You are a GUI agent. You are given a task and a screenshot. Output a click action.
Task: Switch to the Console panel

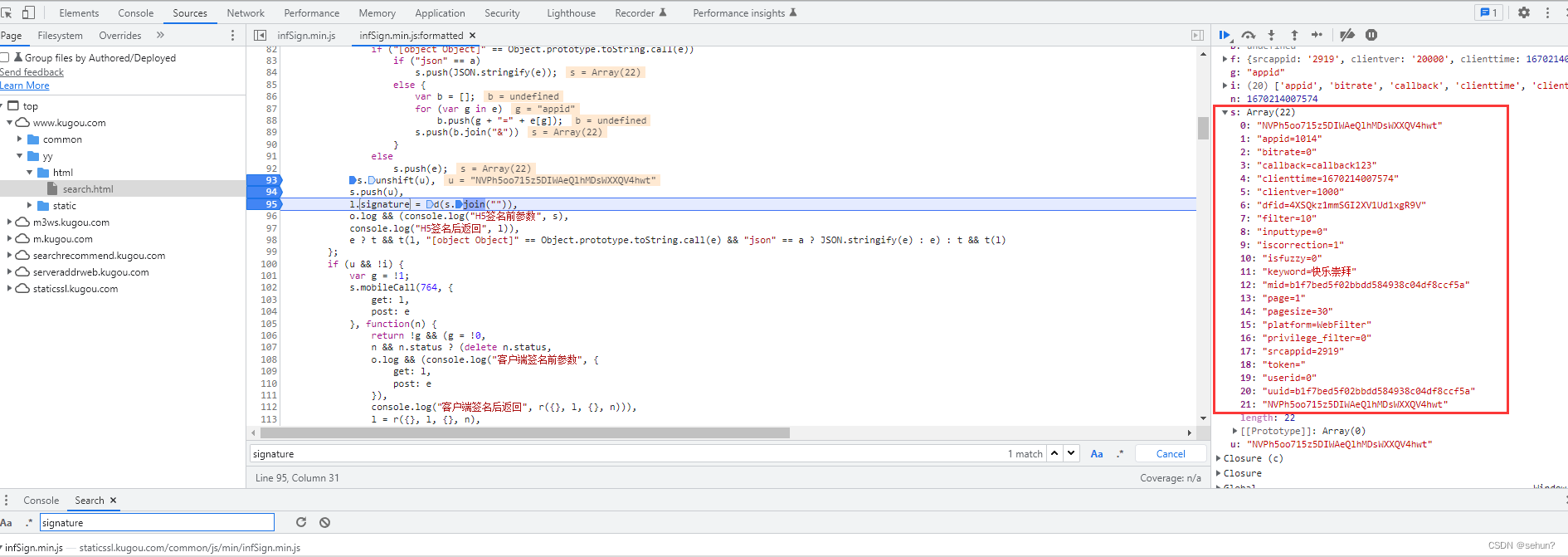tap(136, 12)
